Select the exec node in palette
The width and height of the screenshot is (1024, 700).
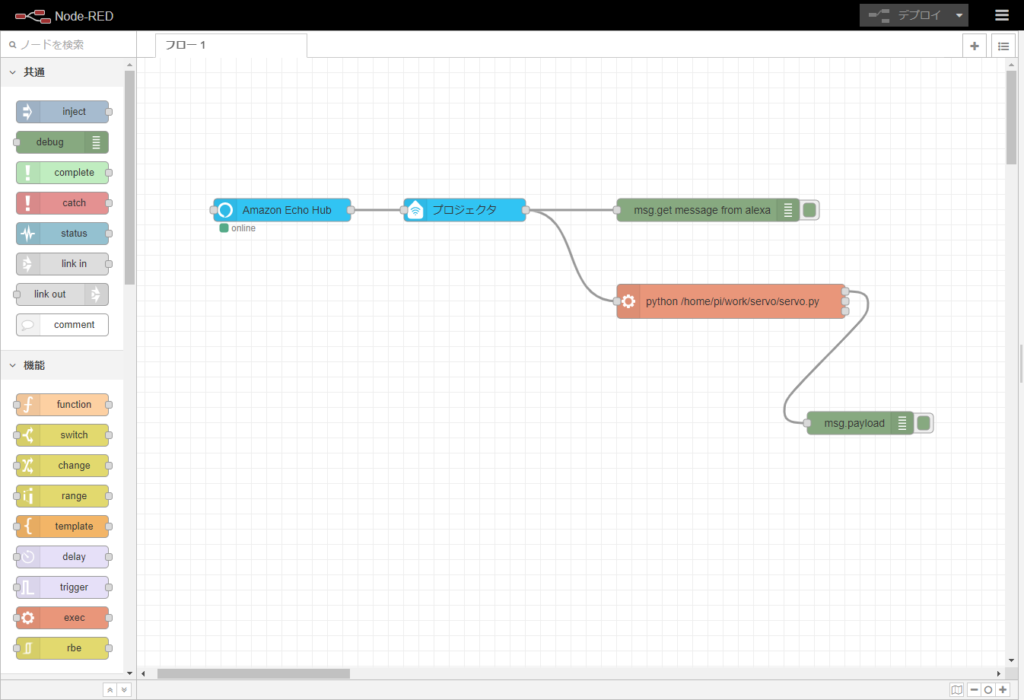click(62, 618)
